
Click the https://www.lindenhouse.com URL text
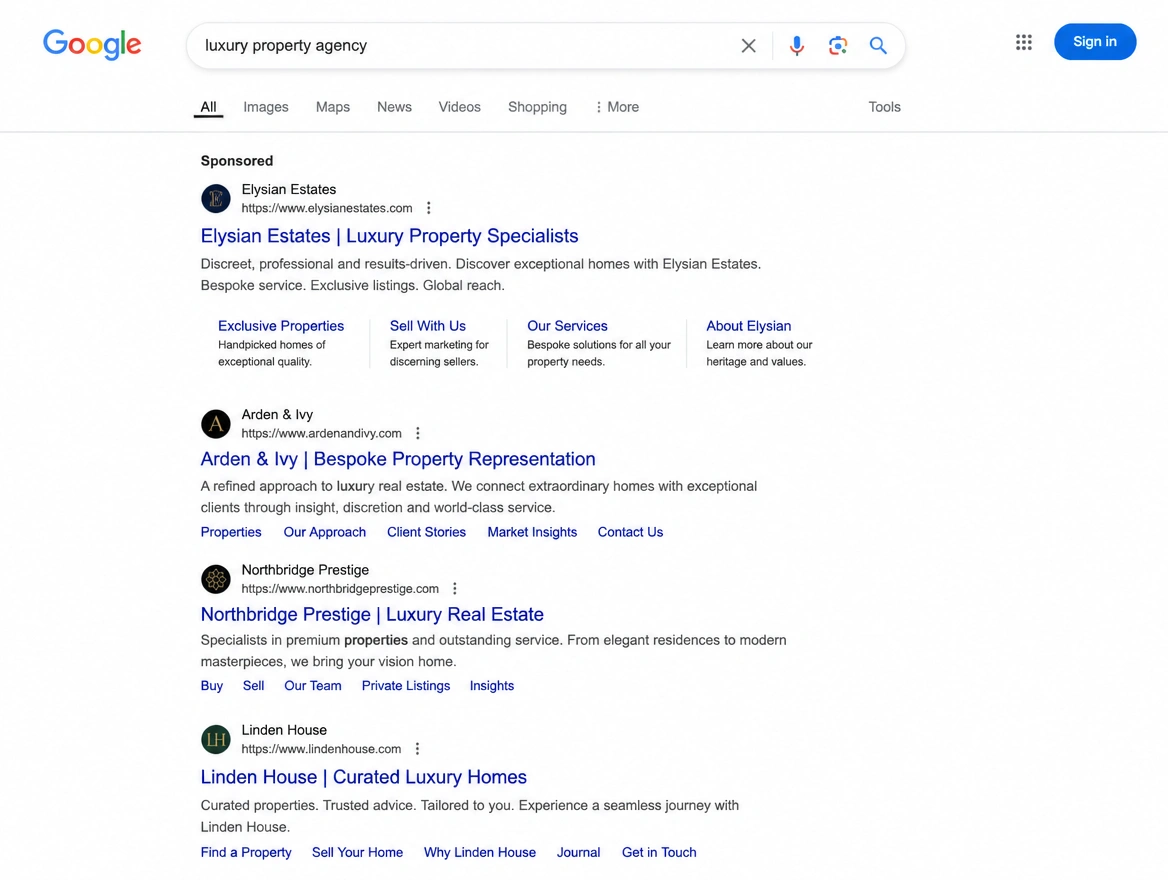[321, 749]
